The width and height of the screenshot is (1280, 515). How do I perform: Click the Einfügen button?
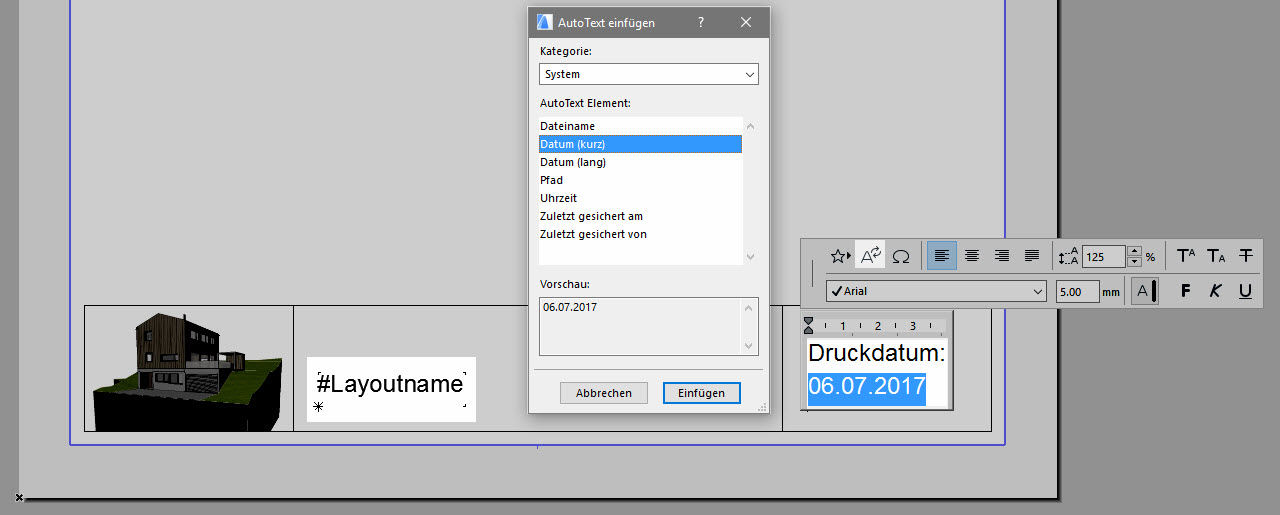click(x=701, y=393)
